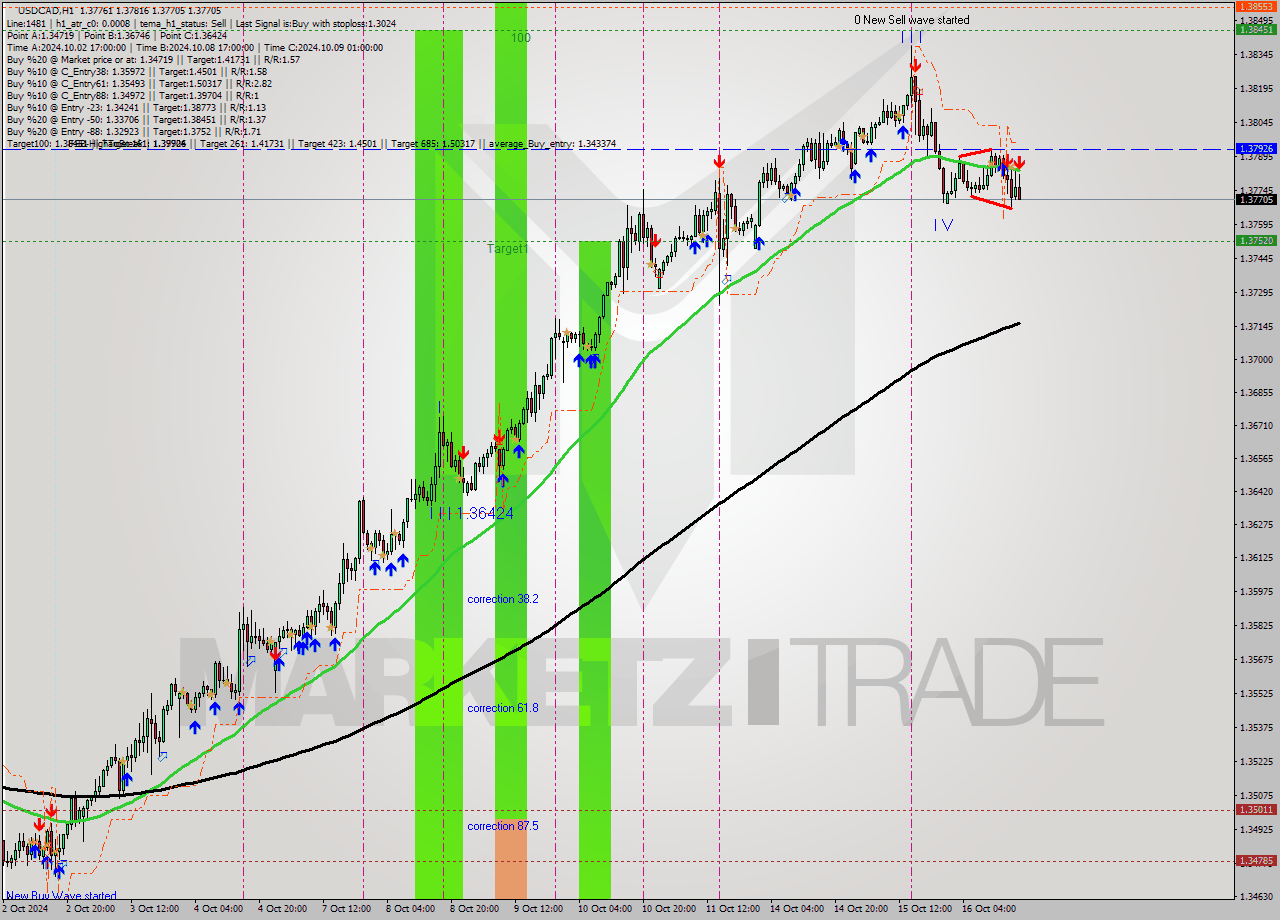Select the '0 New Sell wave started' label
The image size is (1280, 920).
coord(911,20)
